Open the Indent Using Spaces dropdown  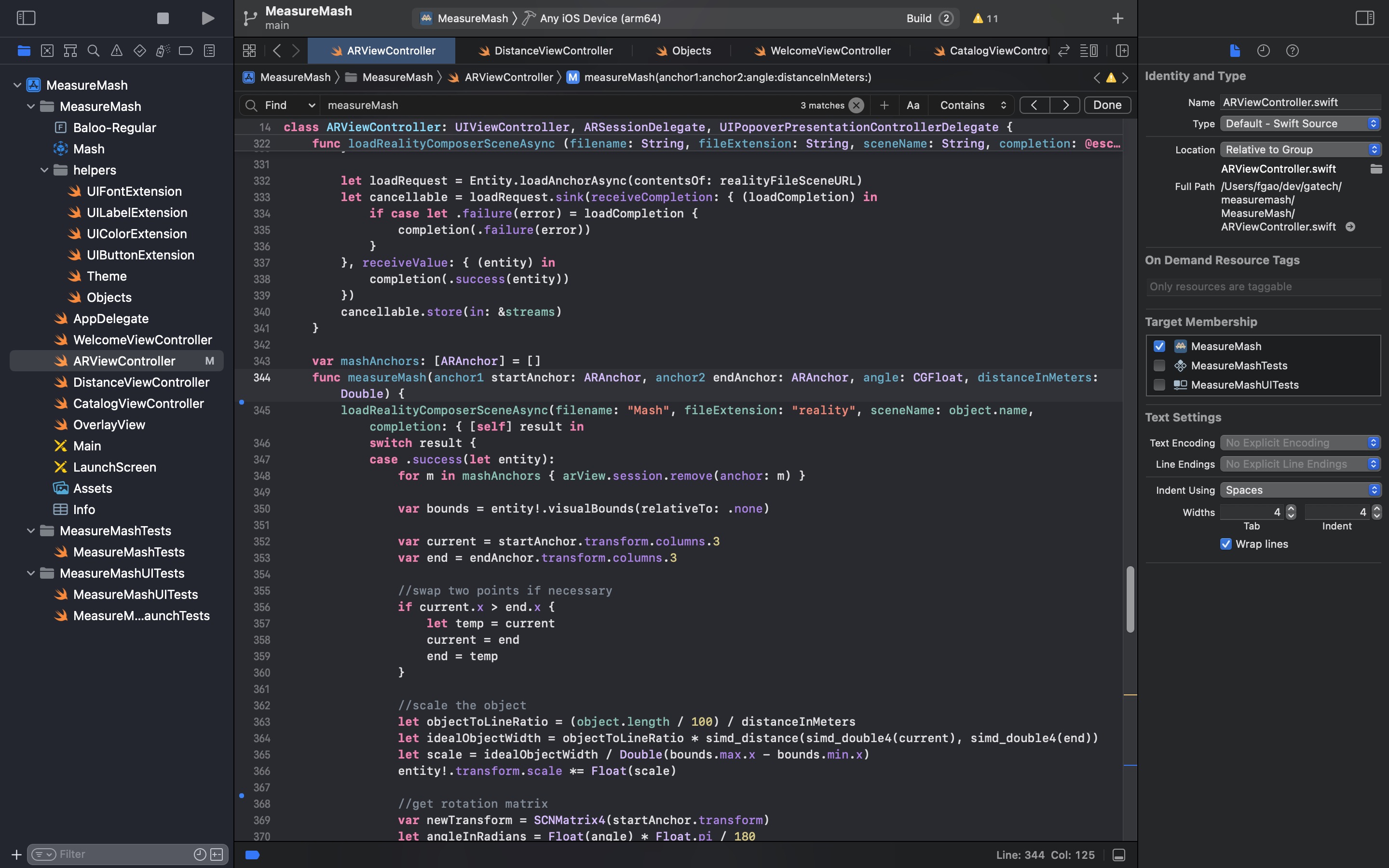click(x=1300, y=489)
